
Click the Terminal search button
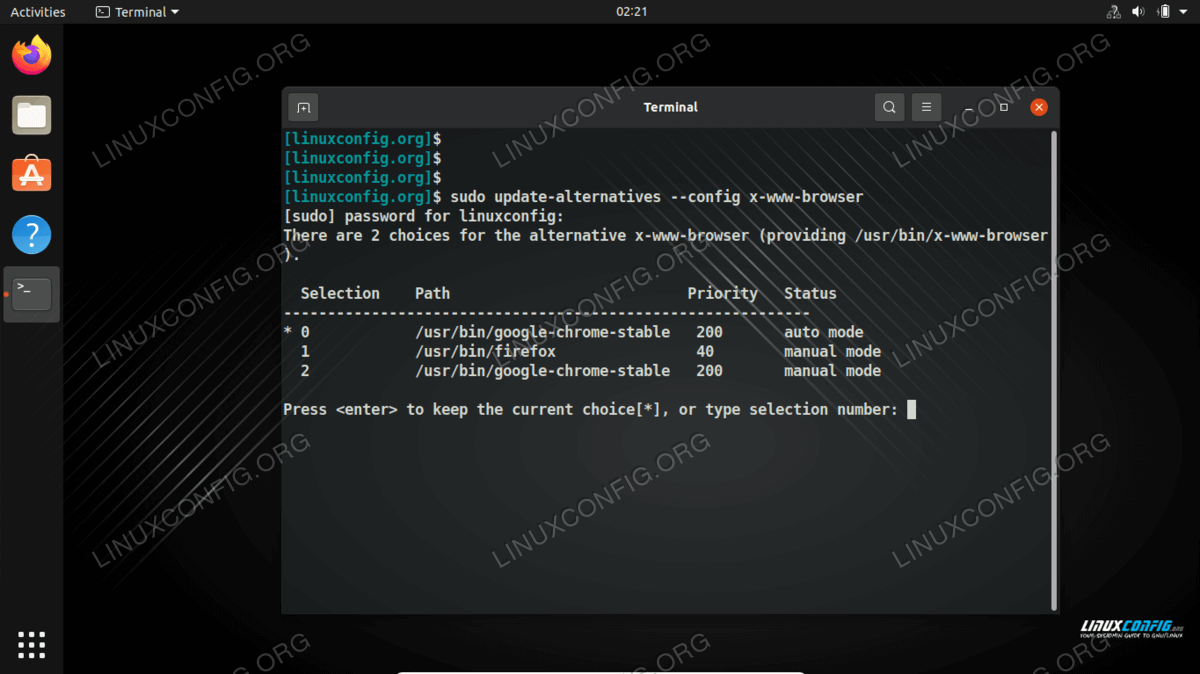point(889,107)
